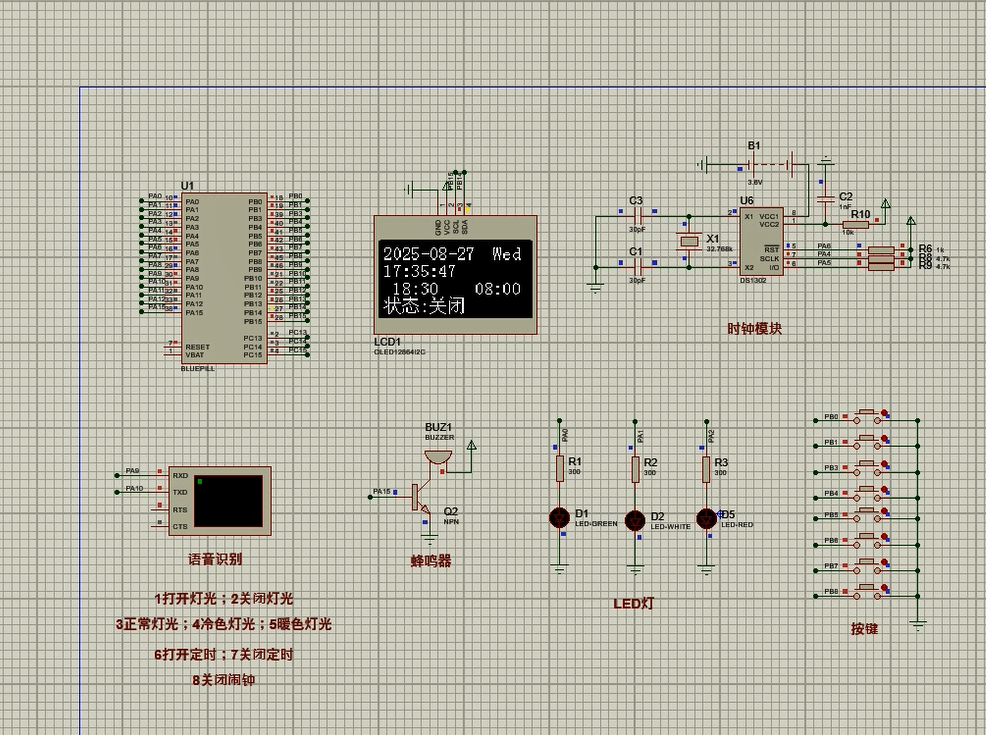Select the 蜂鸣器 label under the buzzer
The height and width of the screenshot is (735, 986).
click(431, 561)
